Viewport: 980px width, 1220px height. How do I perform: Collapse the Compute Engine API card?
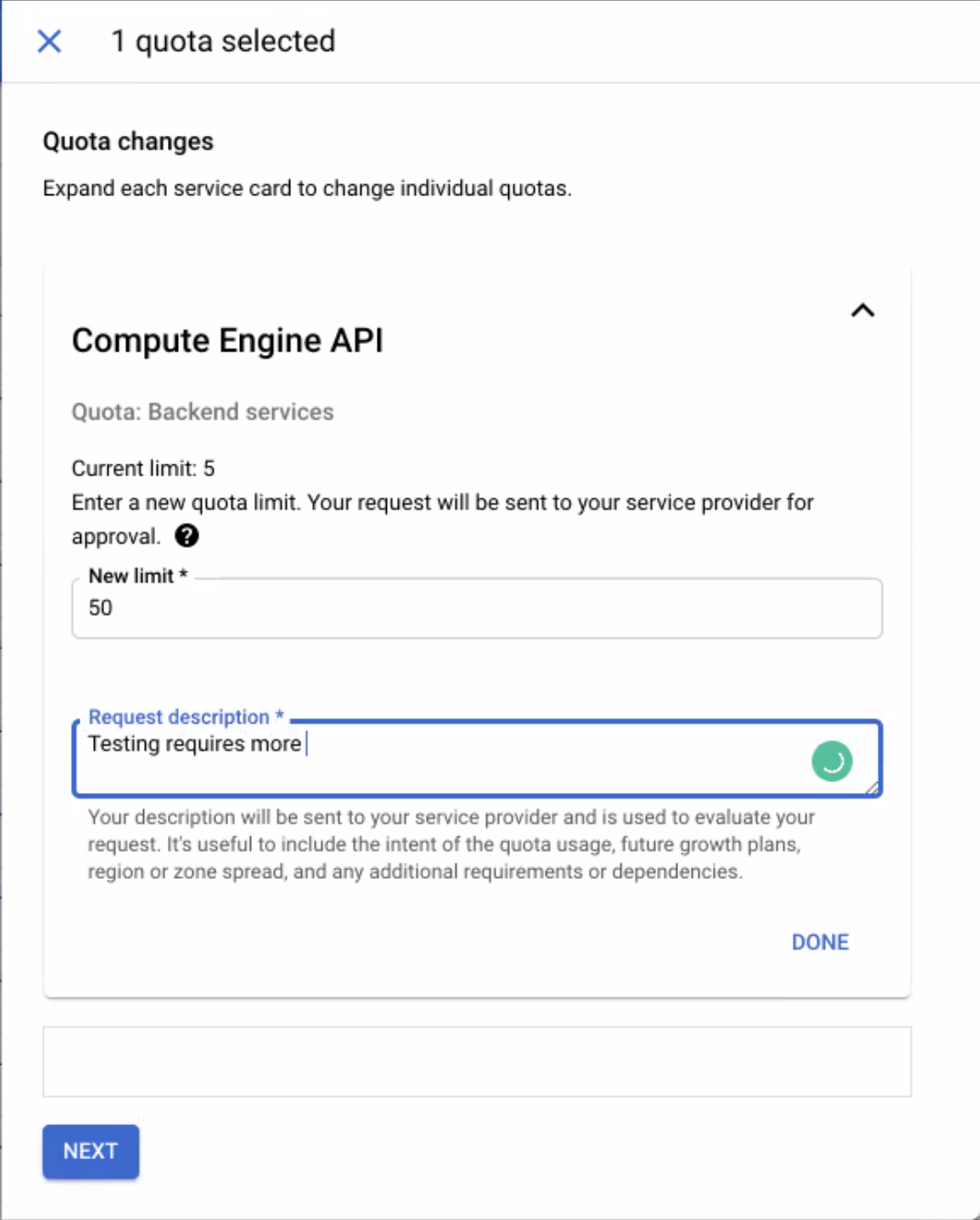pyautogui.click(x=862, y=310)
